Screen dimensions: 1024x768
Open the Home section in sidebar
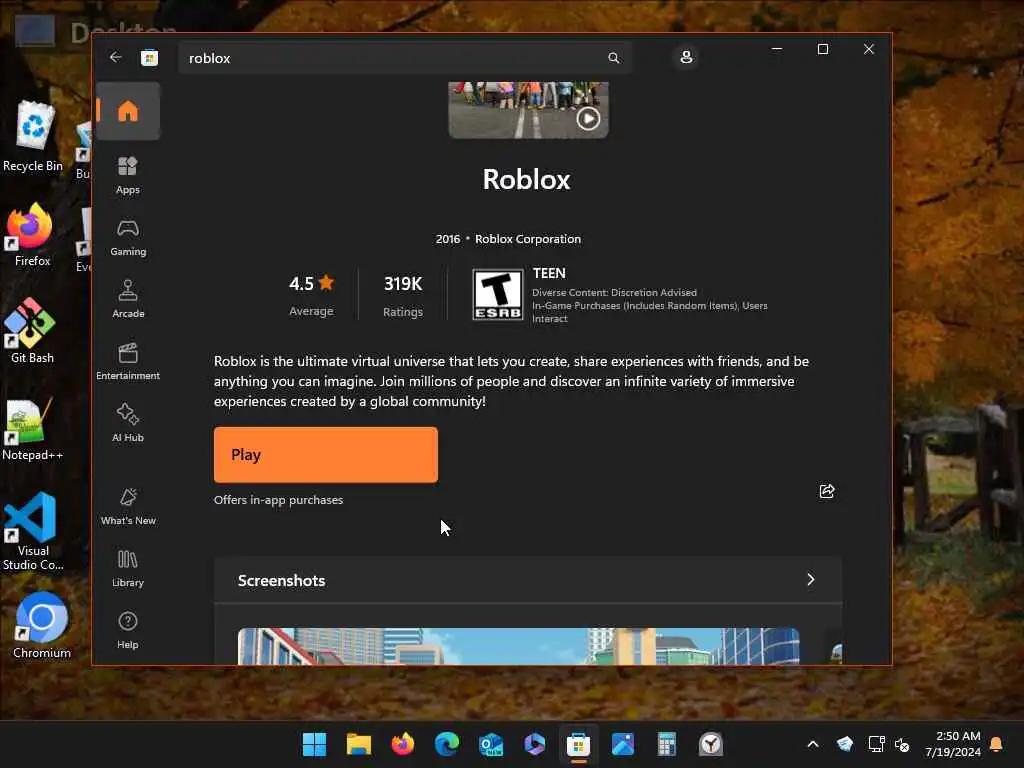pos(128,111)
